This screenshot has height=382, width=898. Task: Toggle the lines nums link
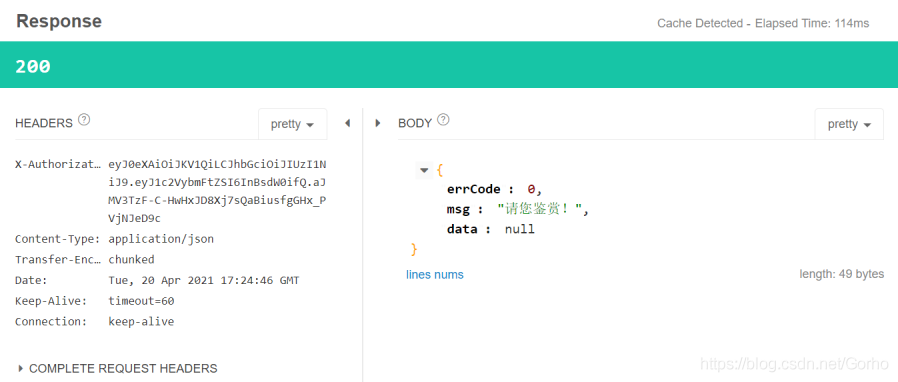tap(435, 274)
